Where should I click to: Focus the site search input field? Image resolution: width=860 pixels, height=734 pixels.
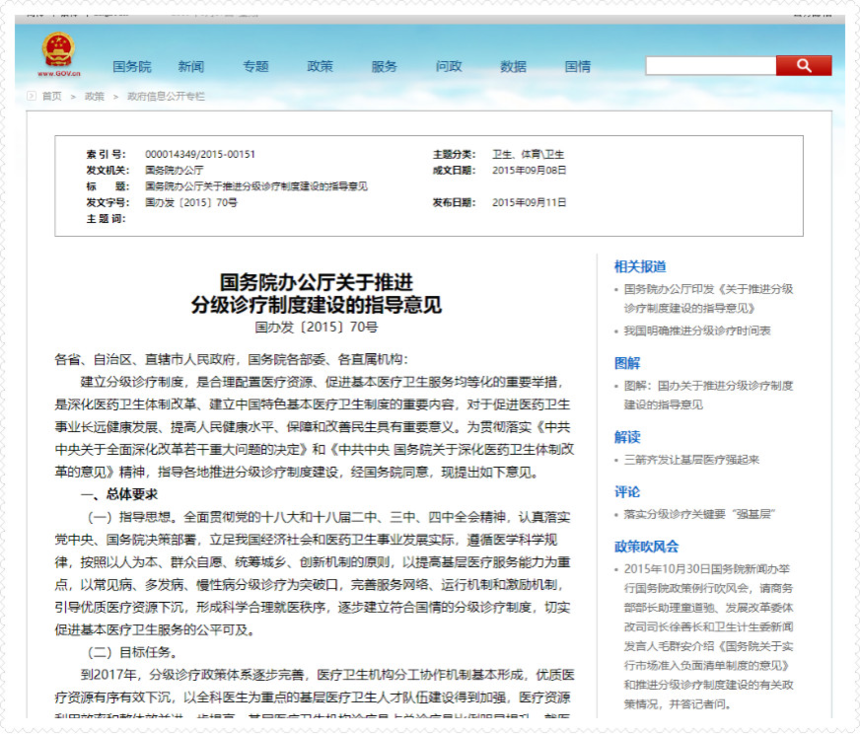click(711, 66)
